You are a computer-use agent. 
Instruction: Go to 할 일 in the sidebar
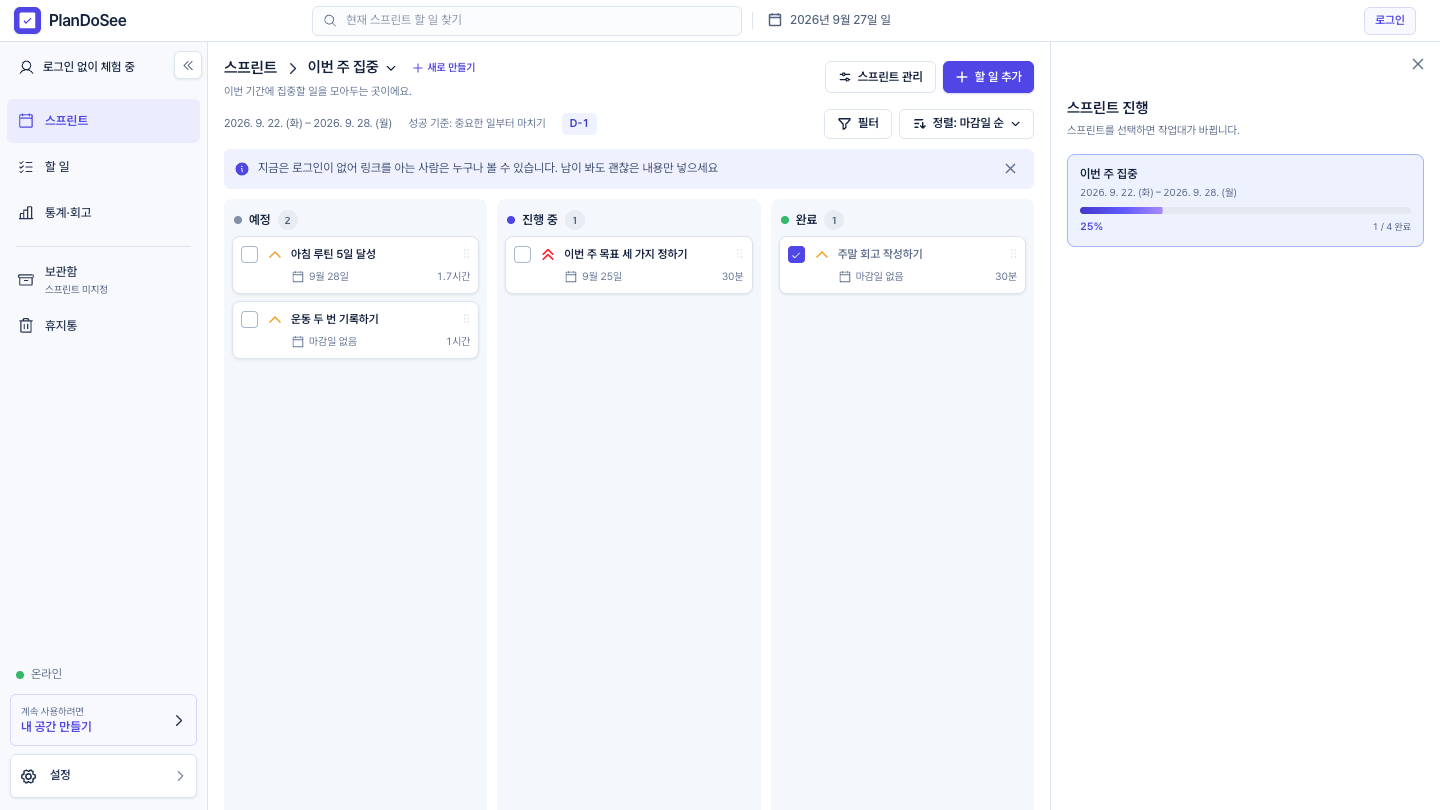[103, 166]
